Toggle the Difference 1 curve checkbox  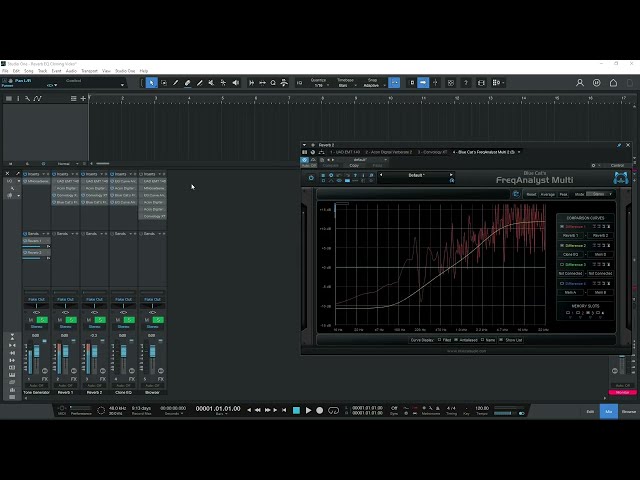click(562, 227)
